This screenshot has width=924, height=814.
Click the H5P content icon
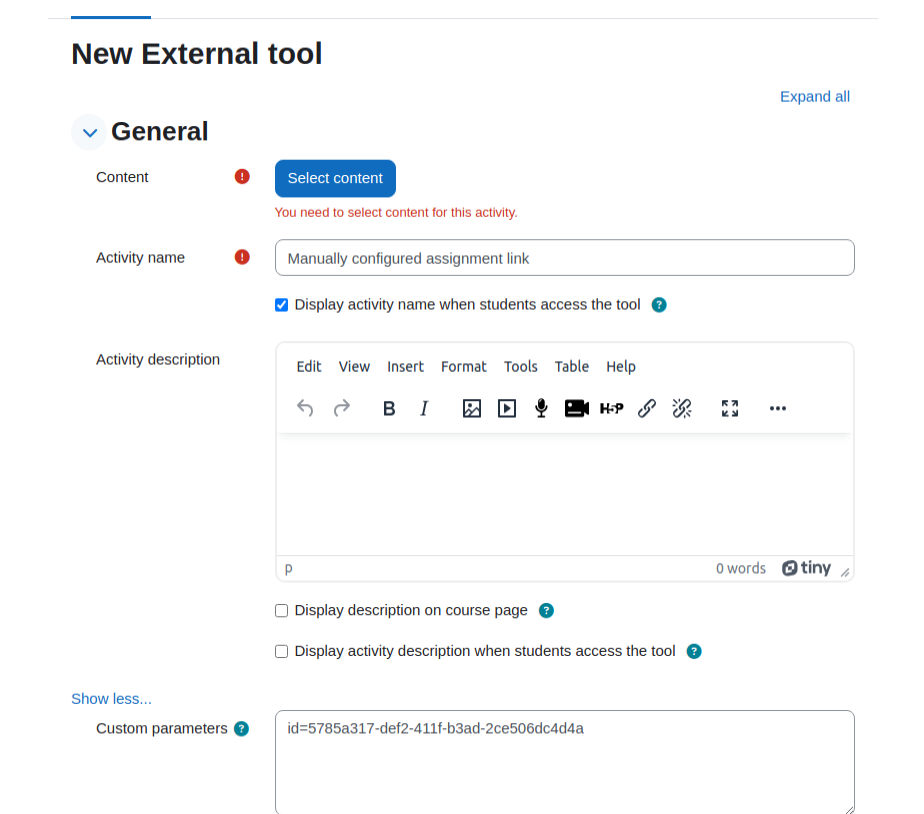click(x=612, y=408)
